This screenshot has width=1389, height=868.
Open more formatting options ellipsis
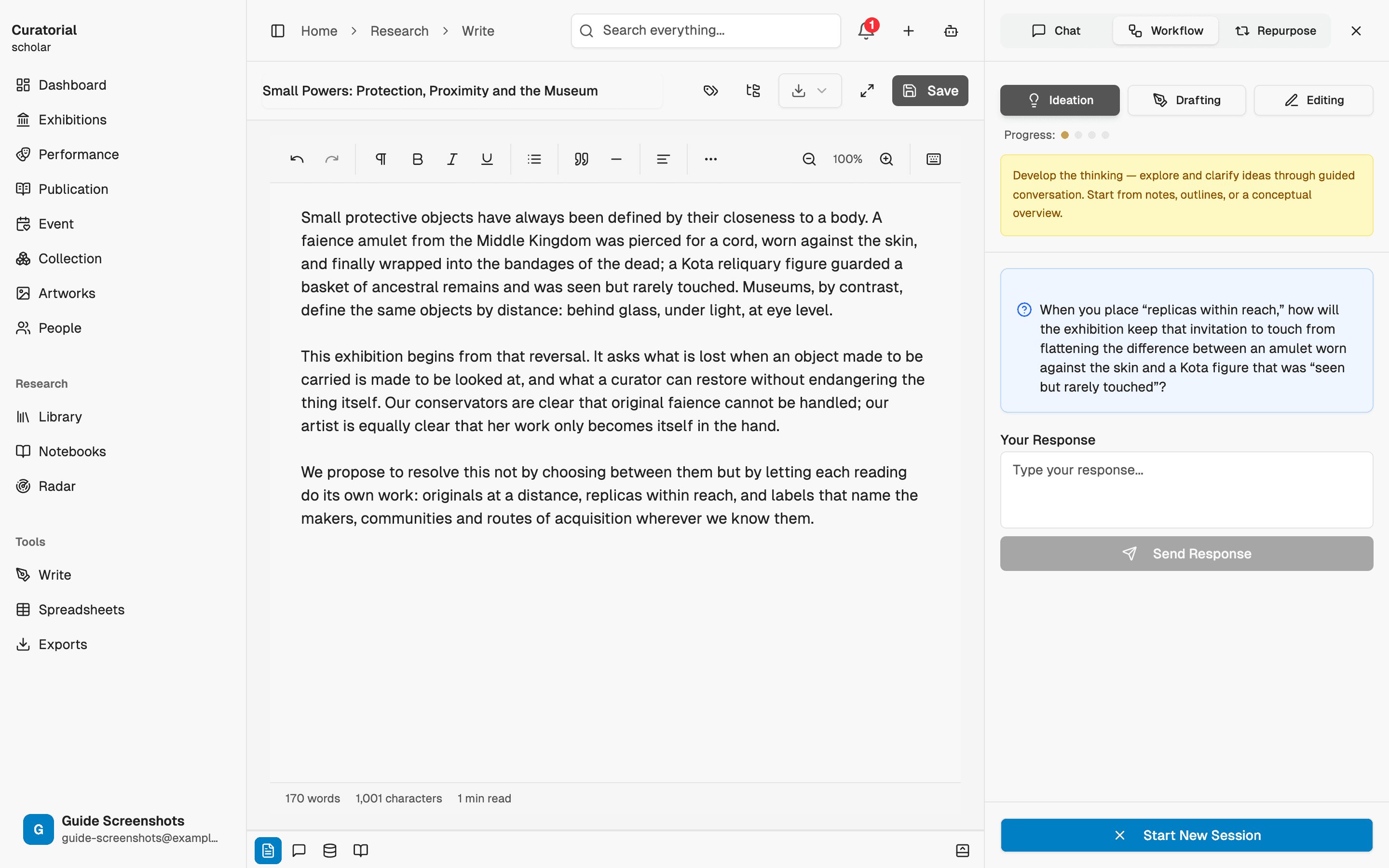[710, 159]
